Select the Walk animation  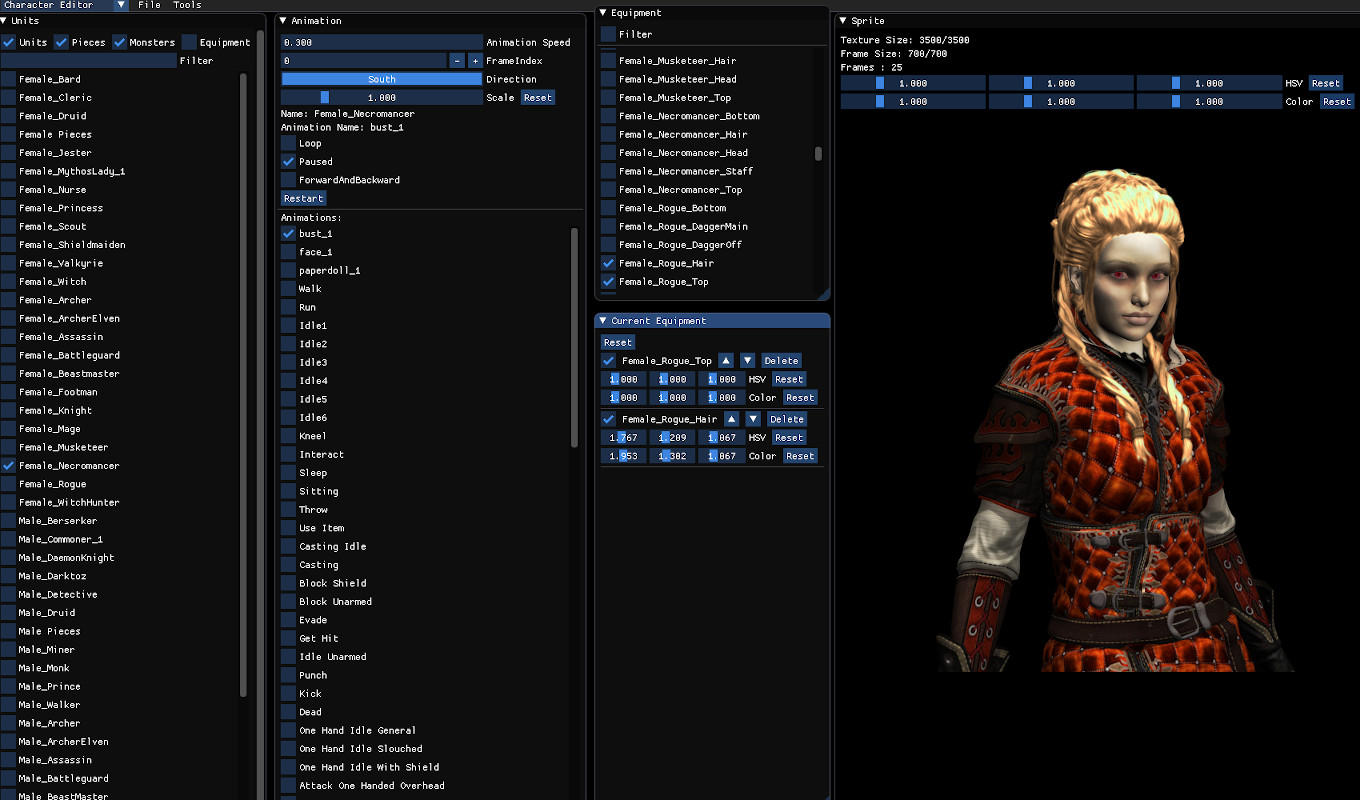(310, 289)
